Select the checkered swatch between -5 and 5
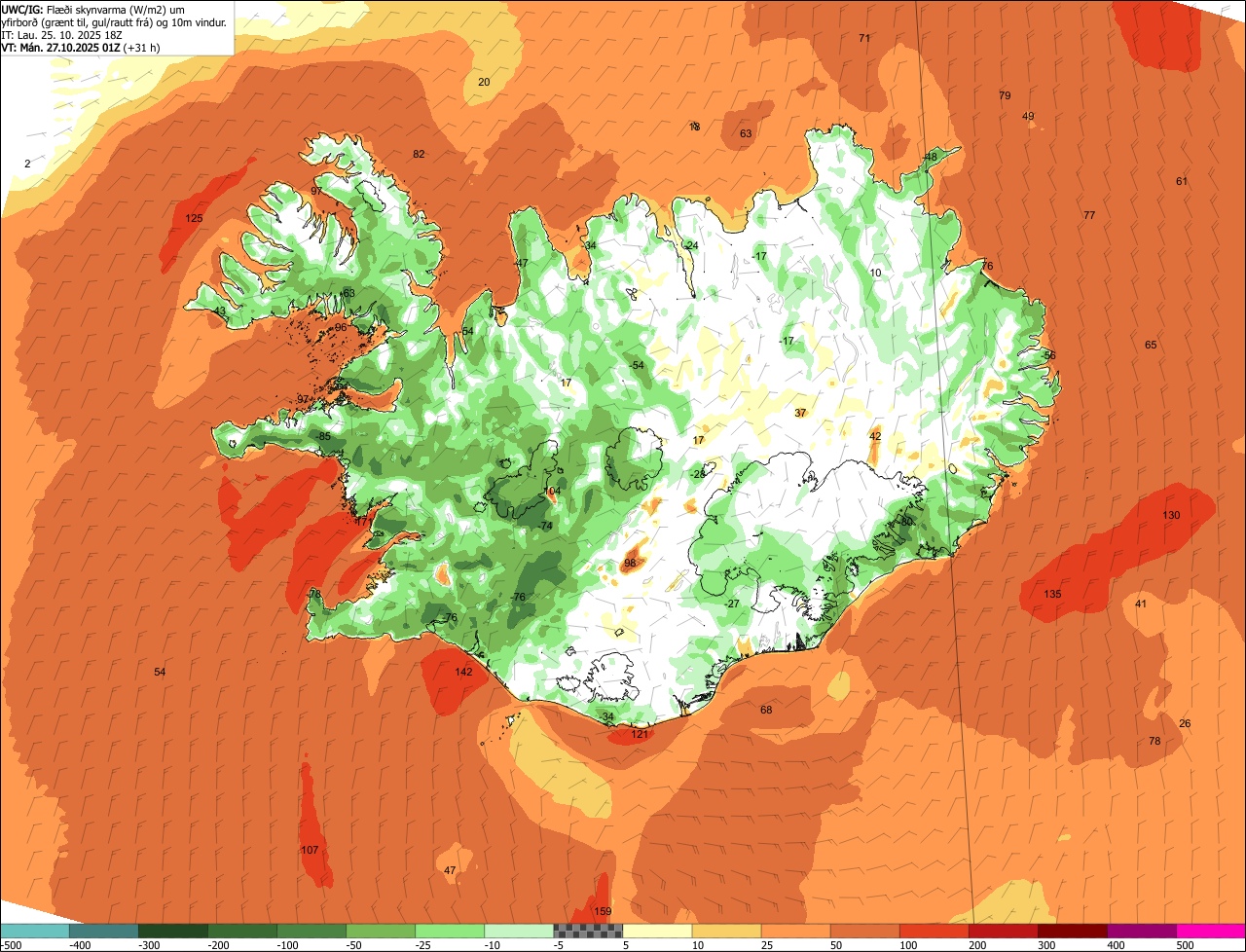This screenshot has height=952, width=1246. tap(588, 931)
